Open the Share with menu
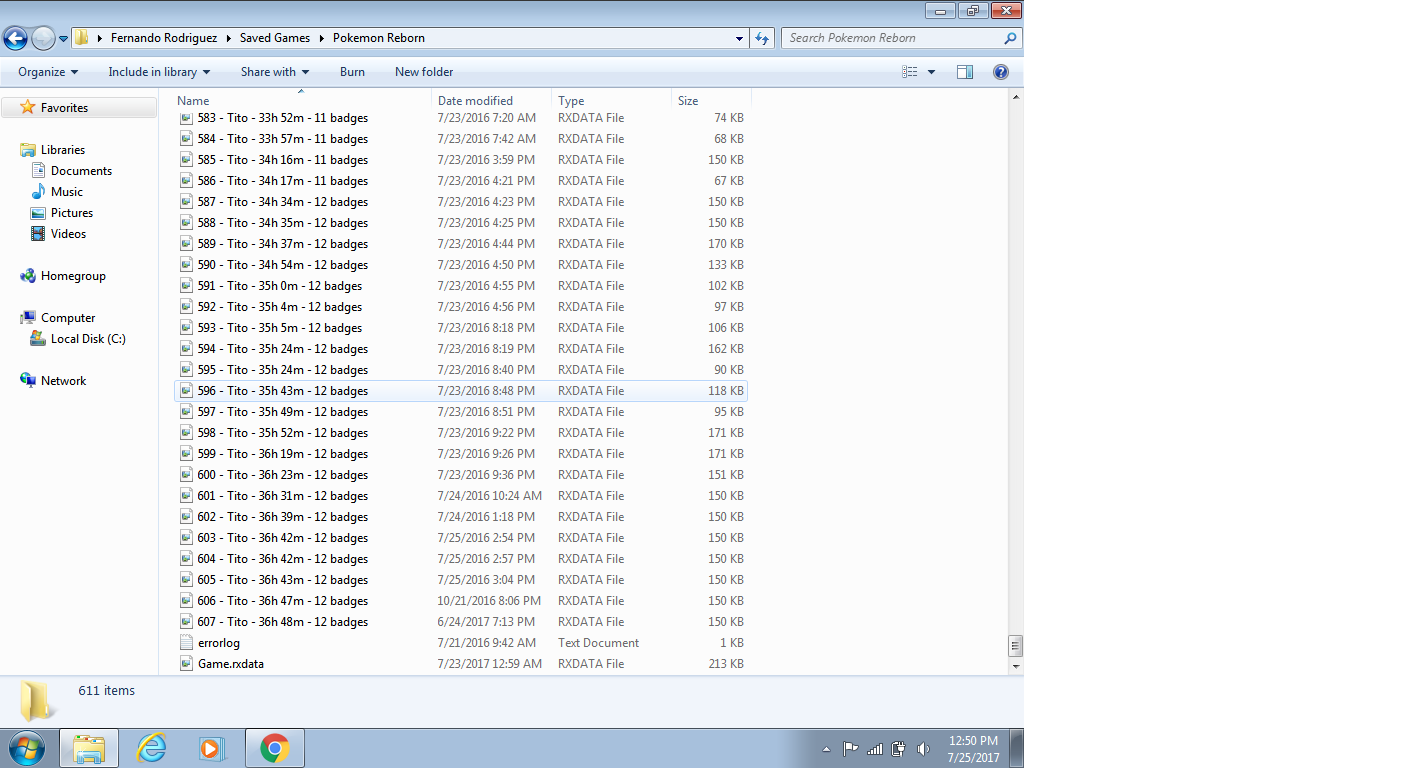The height and width of the screenshot is (768, 1424). click(275, 72)
